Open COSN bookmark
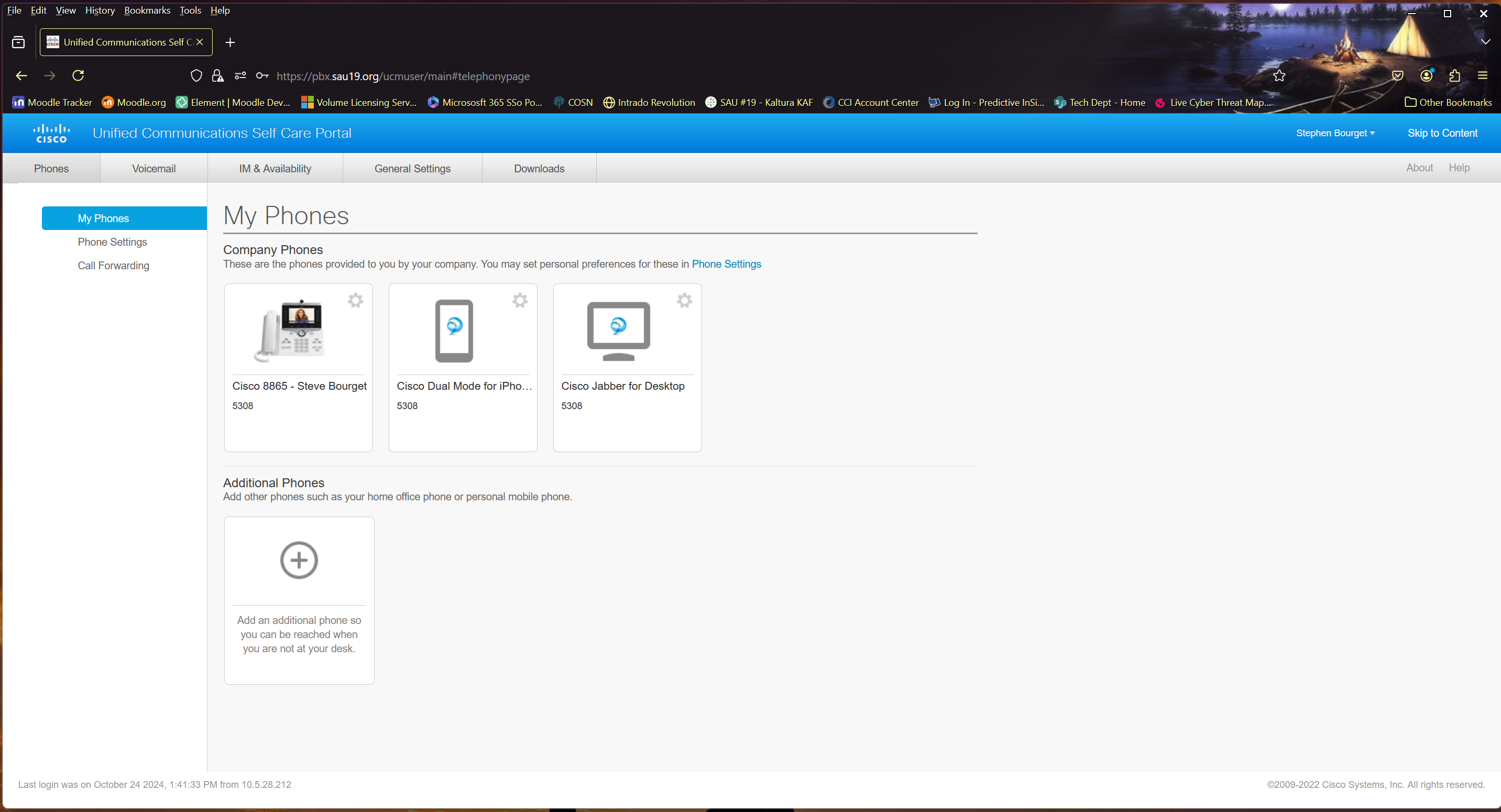 coord(573,103)
